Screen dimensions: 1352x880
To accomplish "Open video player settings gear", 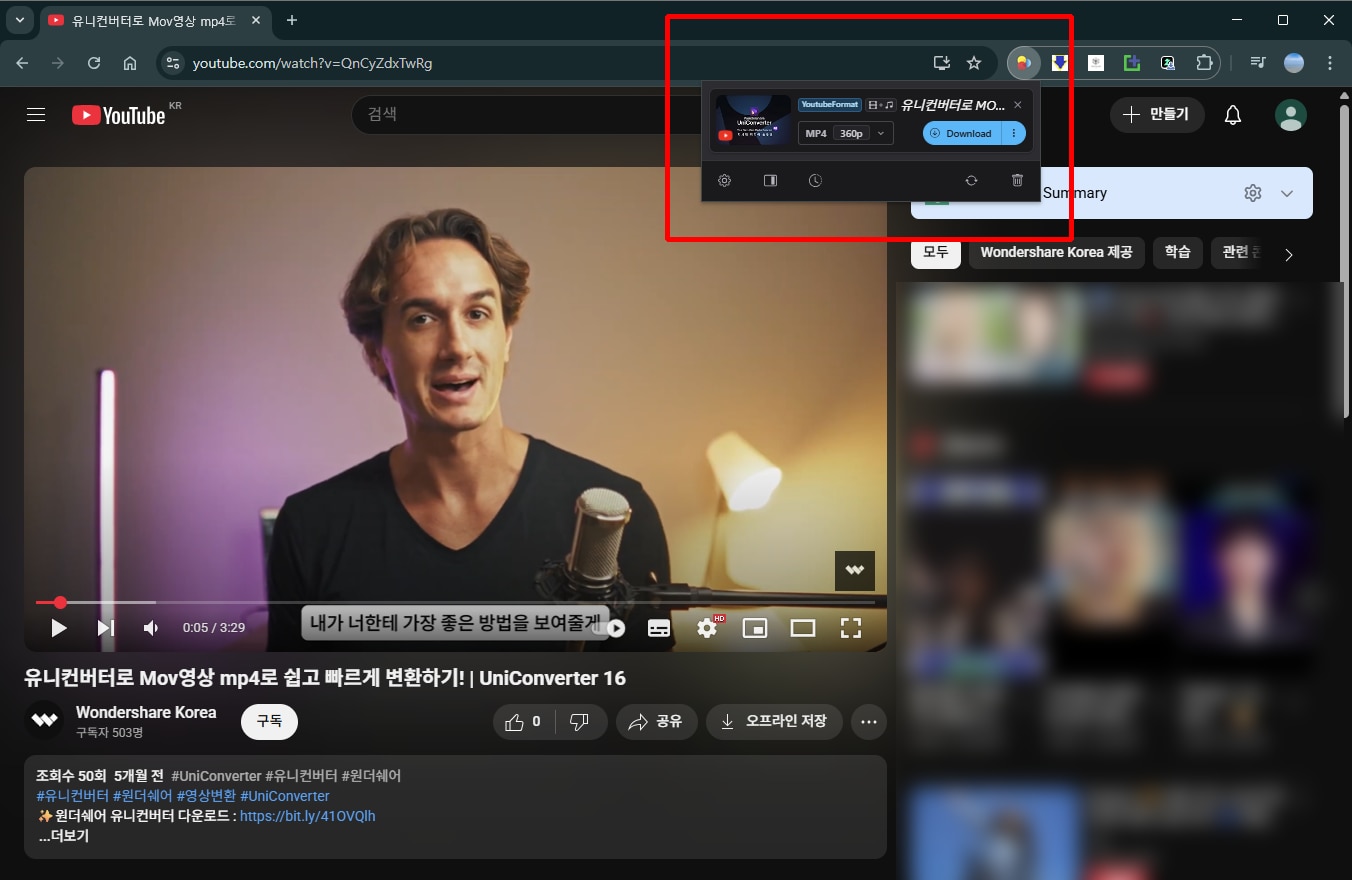I will (708, 628).
